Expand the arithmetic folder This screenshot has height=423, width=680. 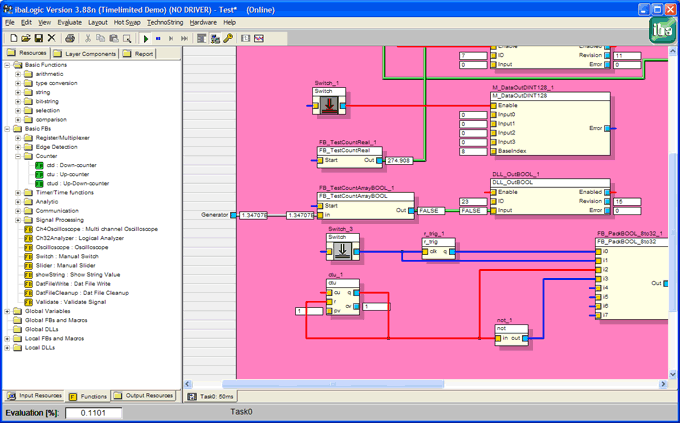tap(18, 74)
